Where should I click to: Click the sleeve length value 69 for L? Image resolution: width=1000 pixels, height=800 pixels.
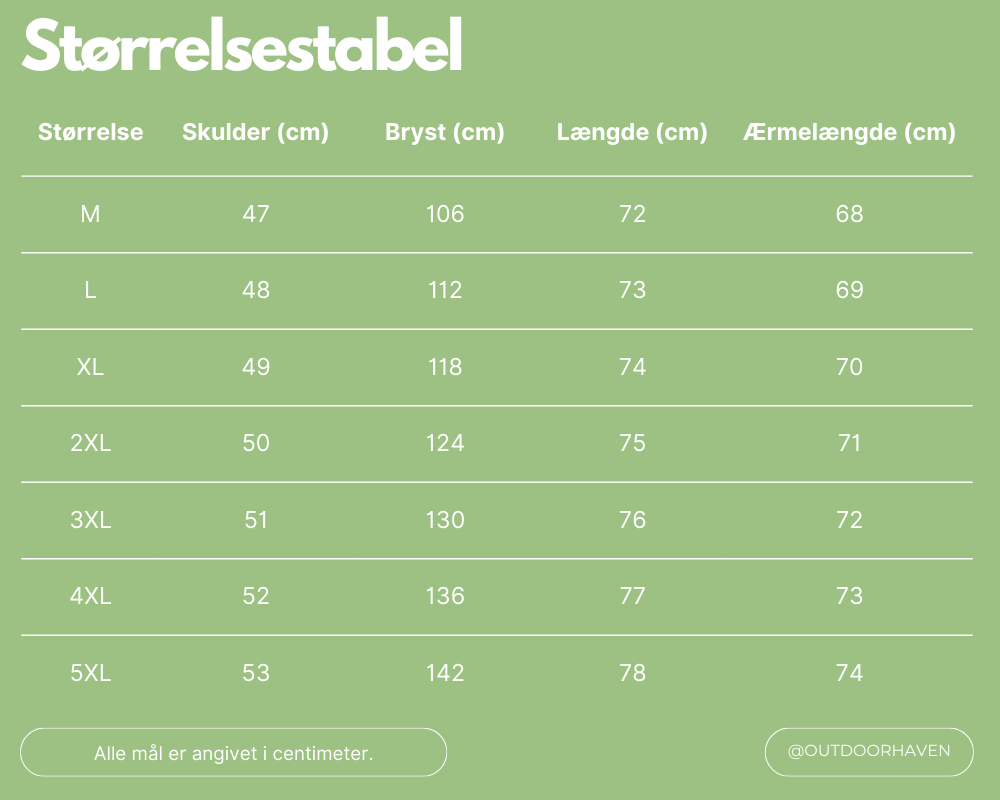(x=849, y=290)
